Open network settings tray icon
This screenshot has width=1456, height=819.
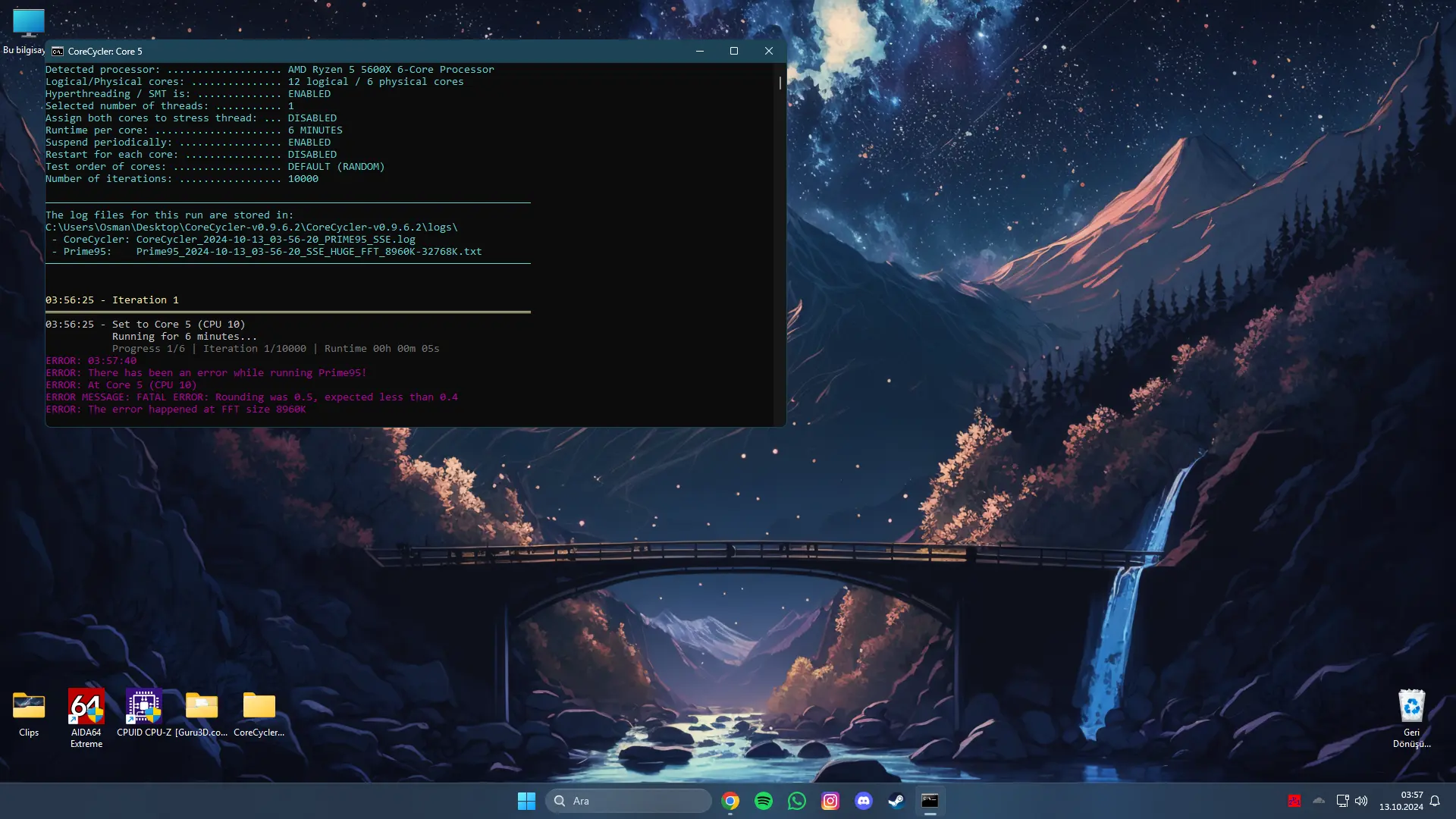[1342, 801]
